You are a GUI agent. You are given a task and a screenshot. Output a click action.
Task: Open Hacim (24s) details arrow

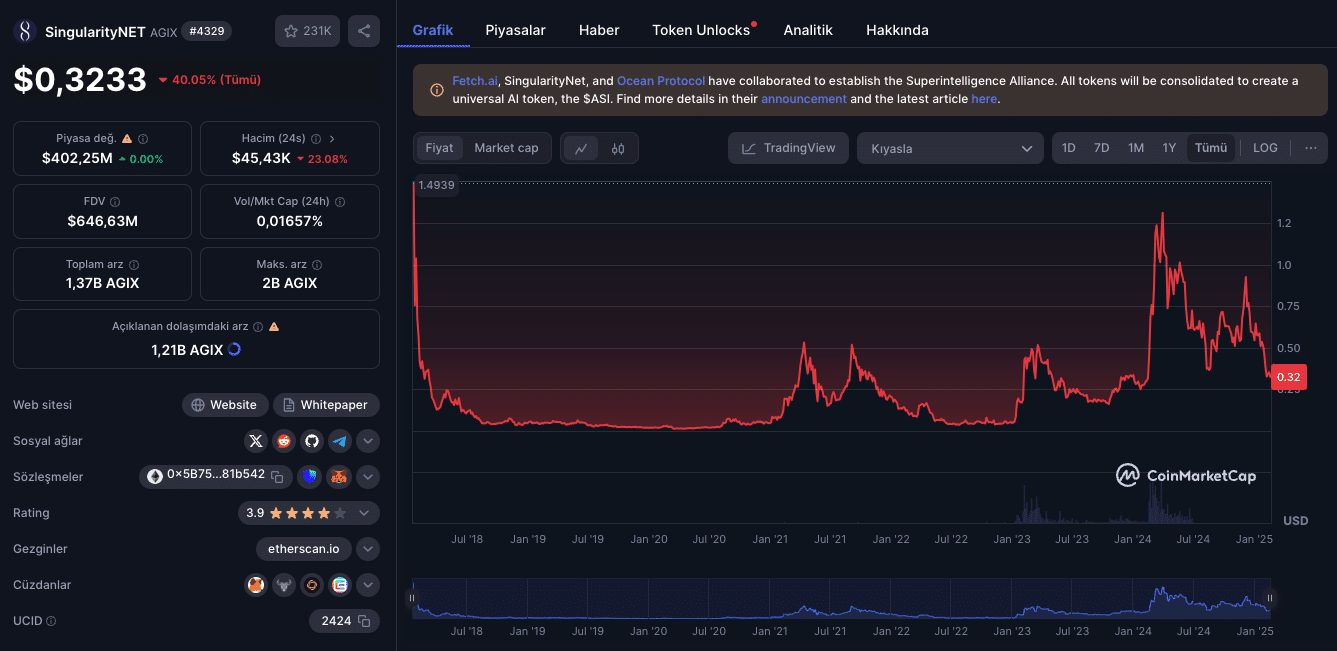tap(332, 139)
